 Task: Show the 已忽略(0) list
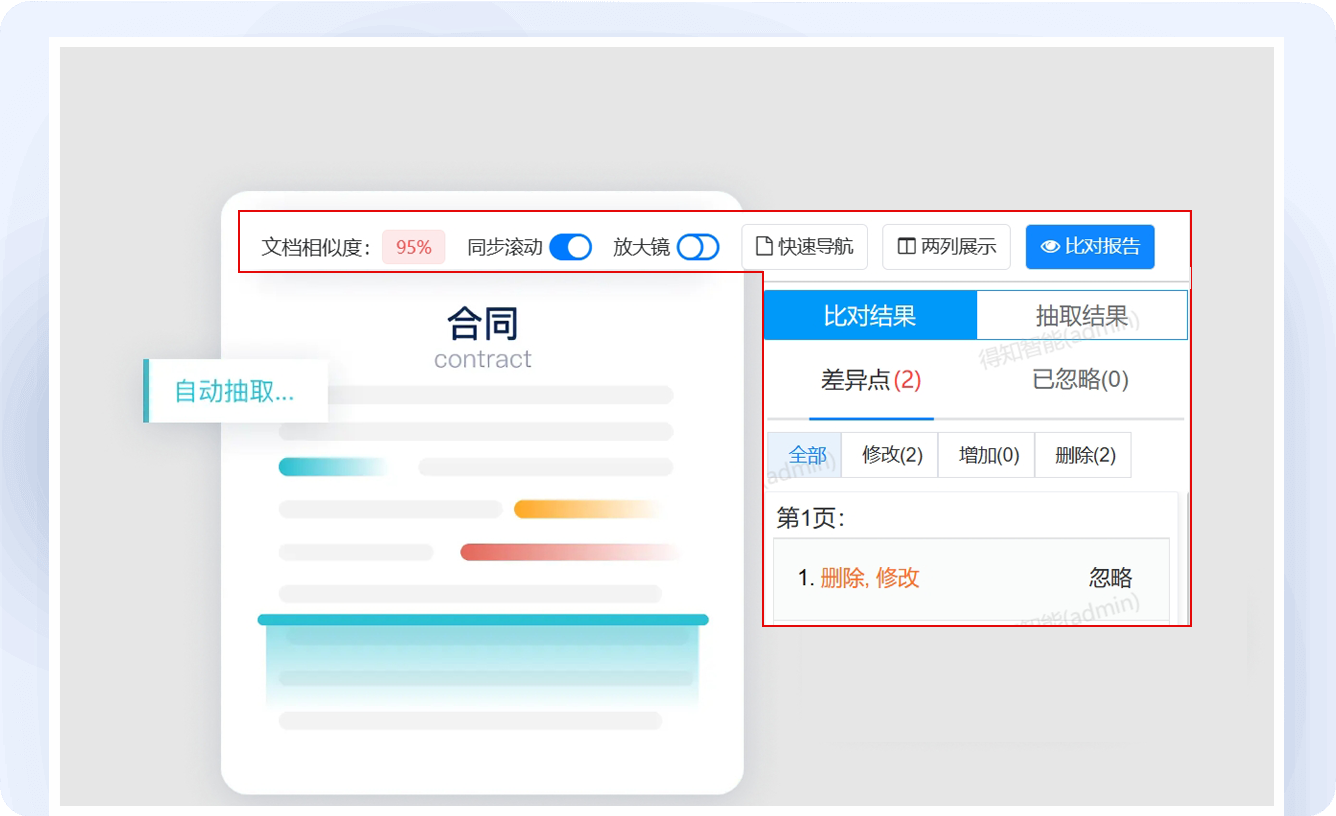1080,380
